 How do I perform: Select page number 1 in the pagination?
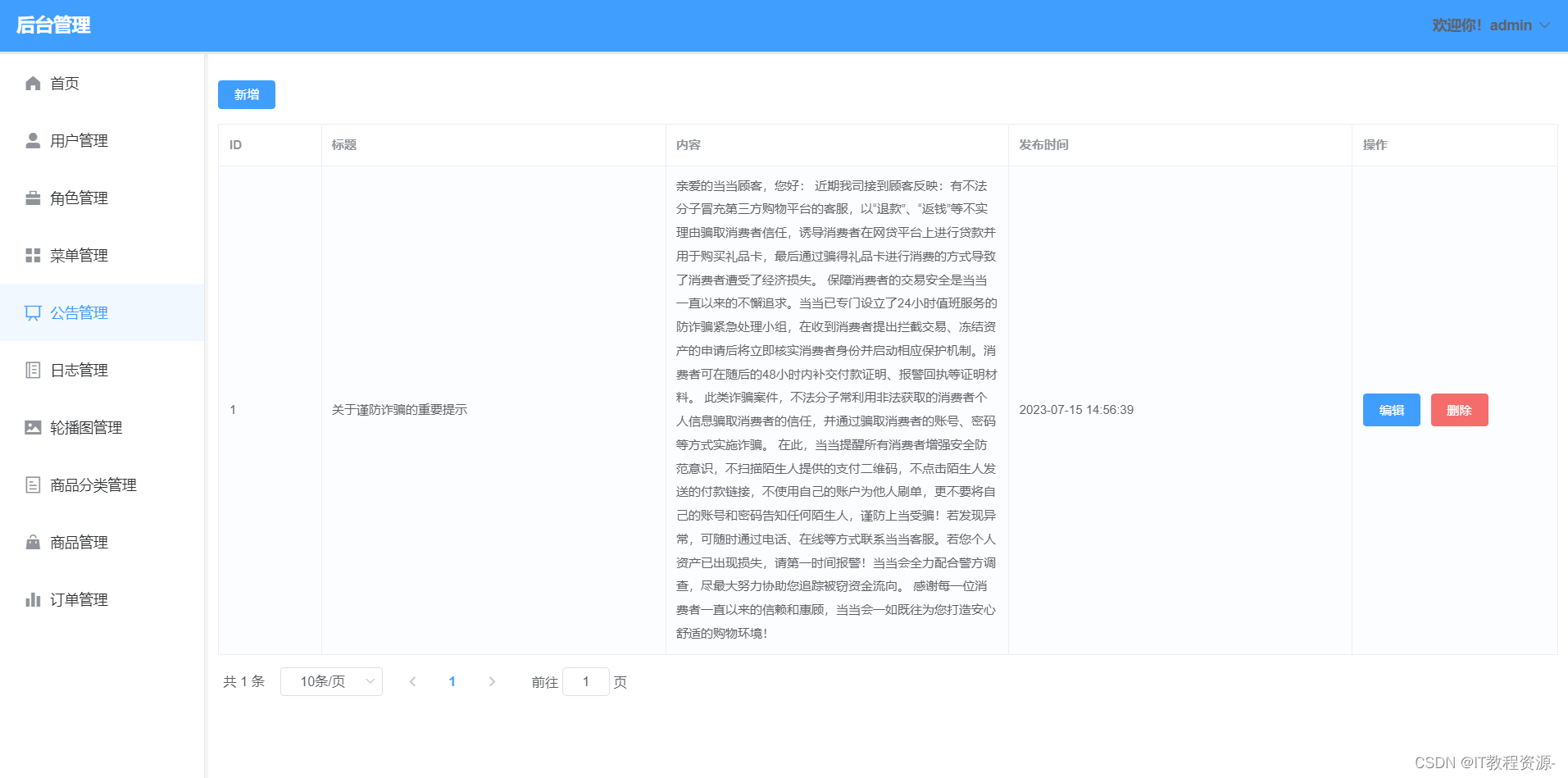(452, 681)
